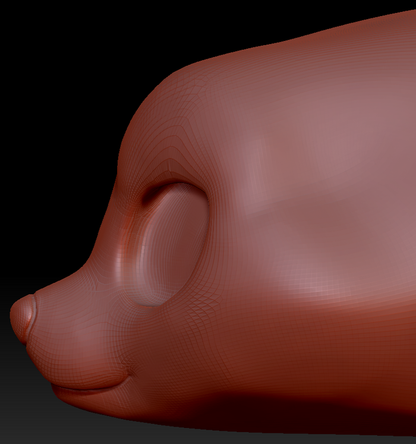
Task: Click the nose tip of the model
Action: point(22,319)
